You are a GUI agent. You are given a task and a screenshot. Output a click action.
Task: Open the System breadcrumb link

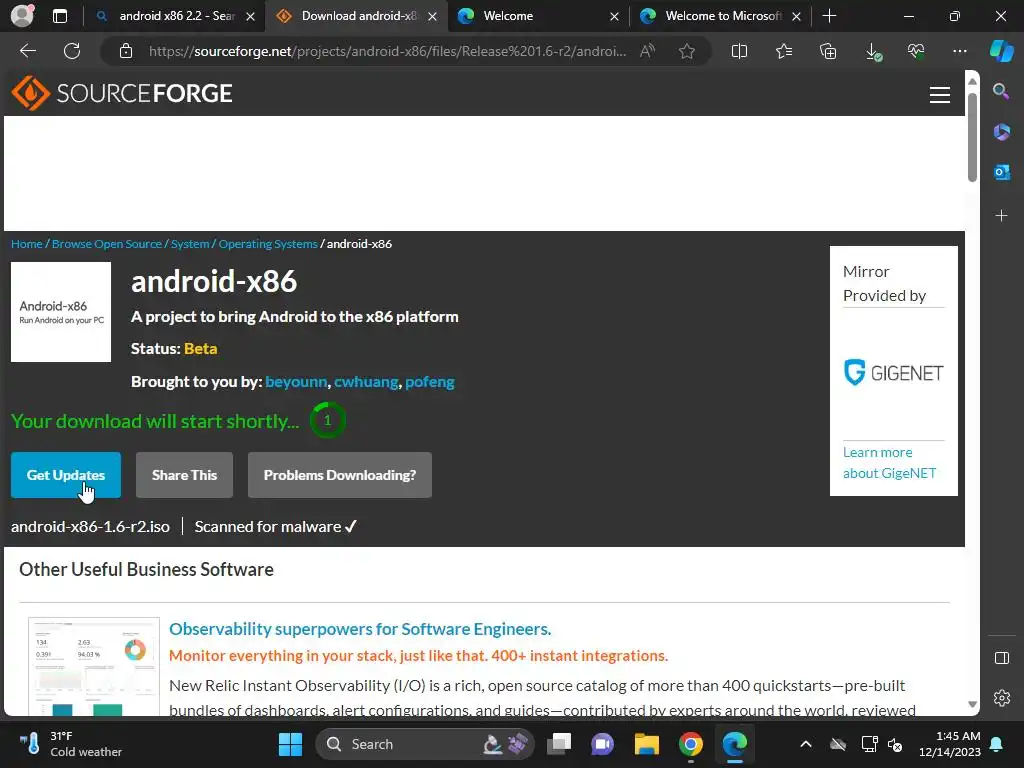tap(190, 244)
